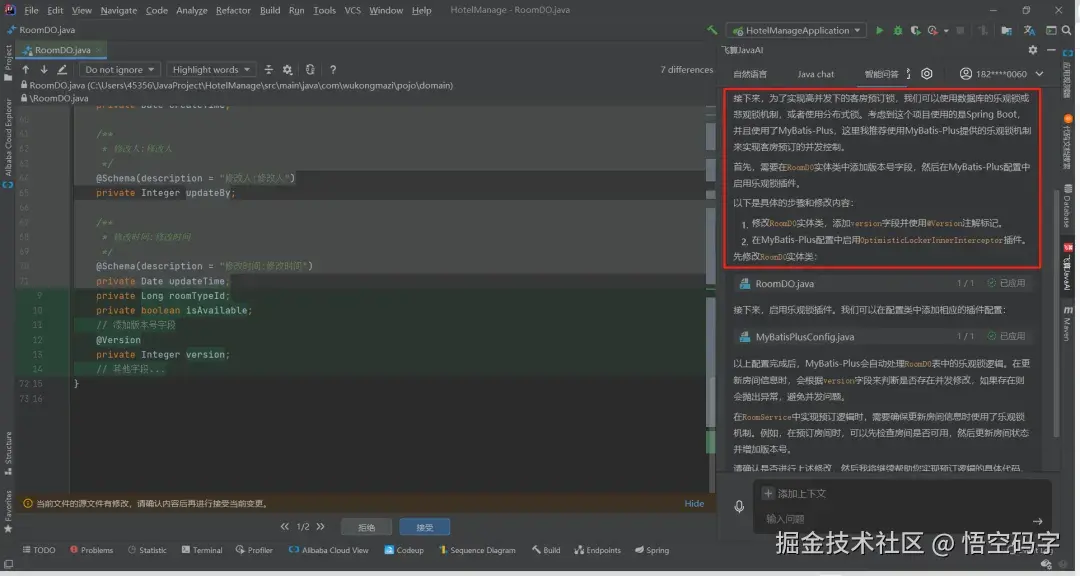Screen dimensions: 1080x576
Task: Open the 'Do not ignore' whitespace dropdown
Action: click(x=120, y=70)
